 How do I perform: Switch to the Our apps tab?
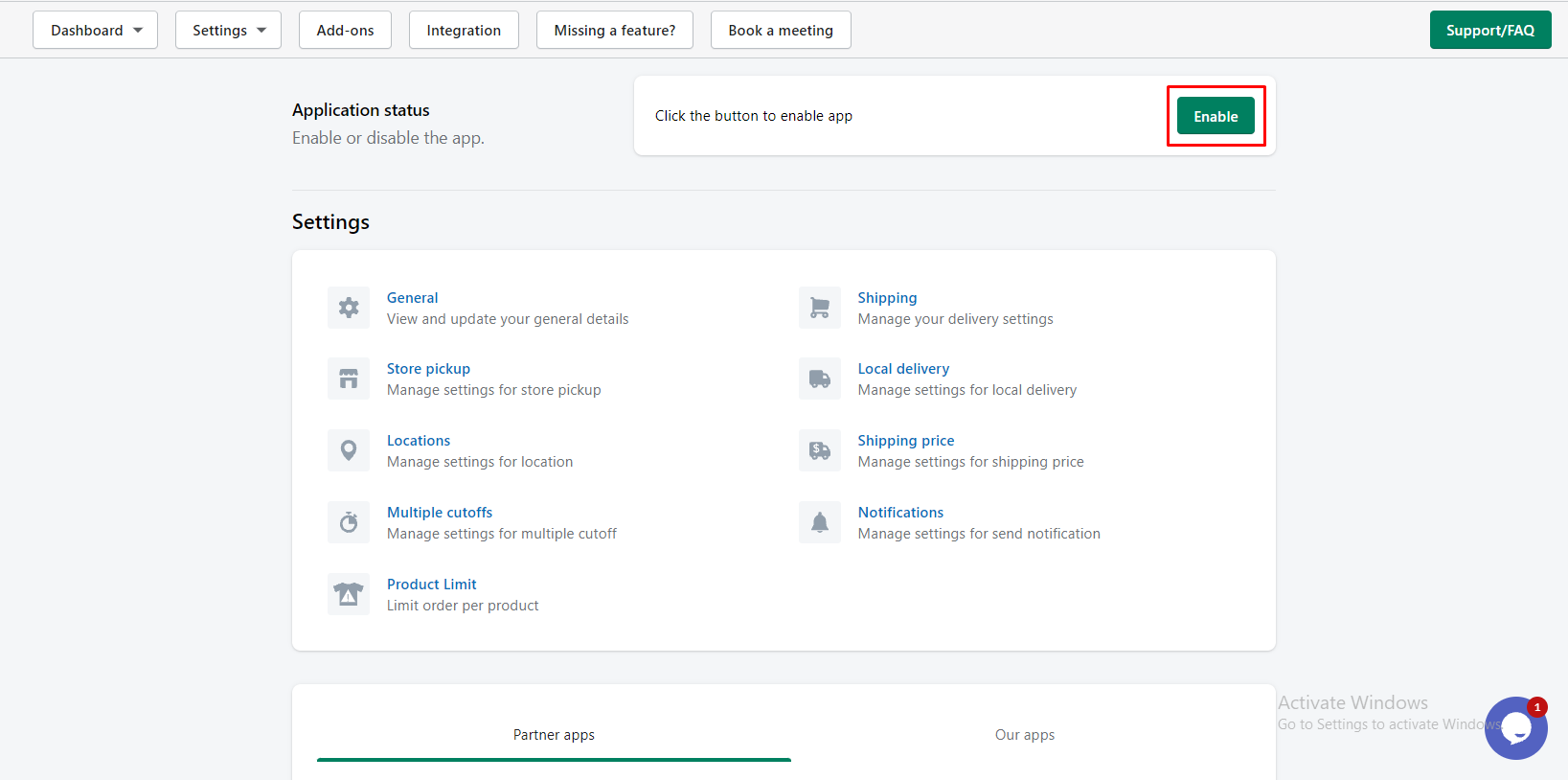(x=1025, y=735)
